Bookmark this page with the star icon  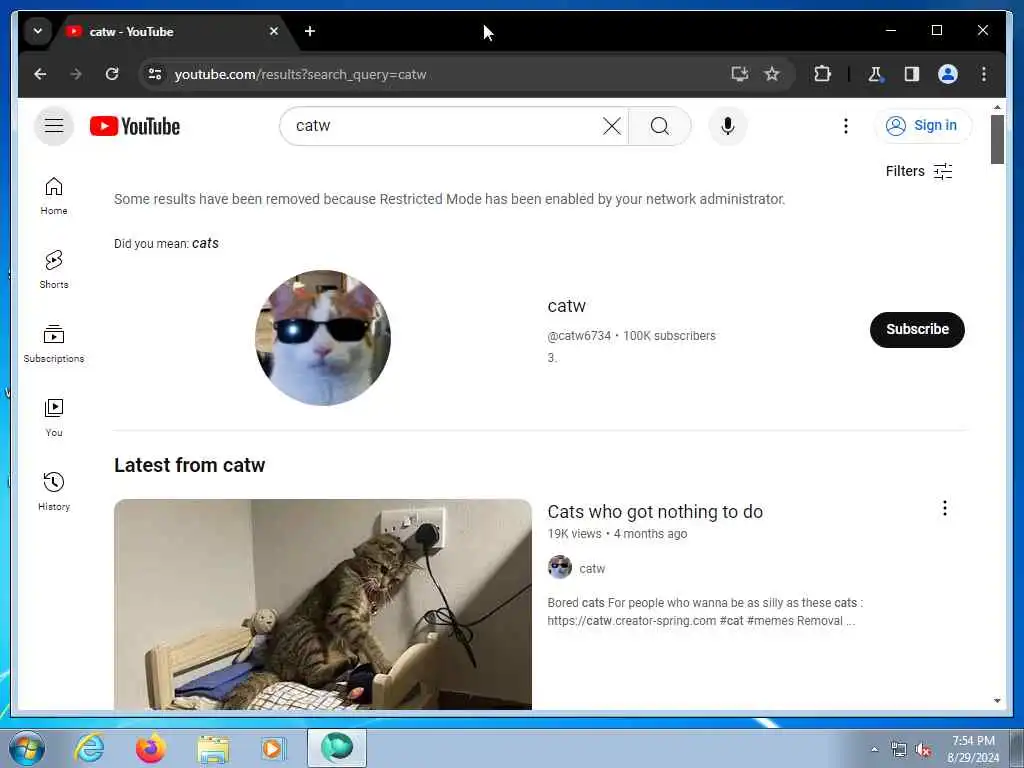[772, 74]
